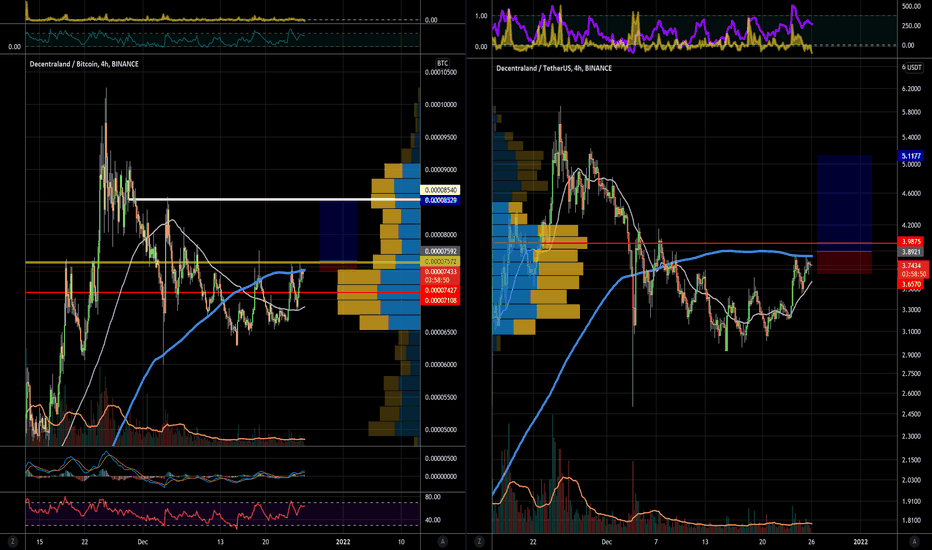The width and height of the screenshot is (932, 550).
Task: Click the 0.00000500 MACD scale value
Action: pyautogui.click(x=440, y=458)
